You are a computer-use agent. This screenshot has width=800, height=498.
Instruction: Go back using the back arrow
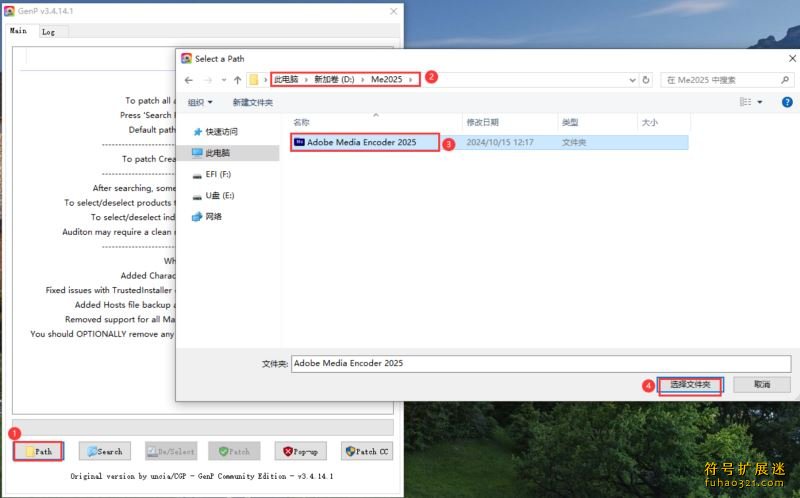[189, 80]
